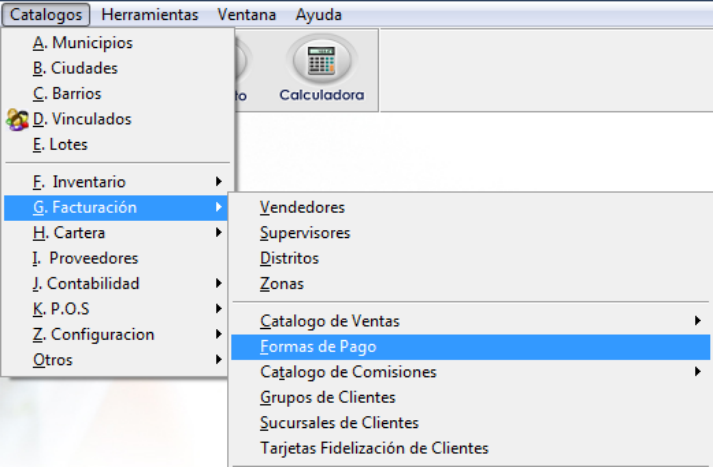Select Formas de Pago menu entry

point(470,347)
